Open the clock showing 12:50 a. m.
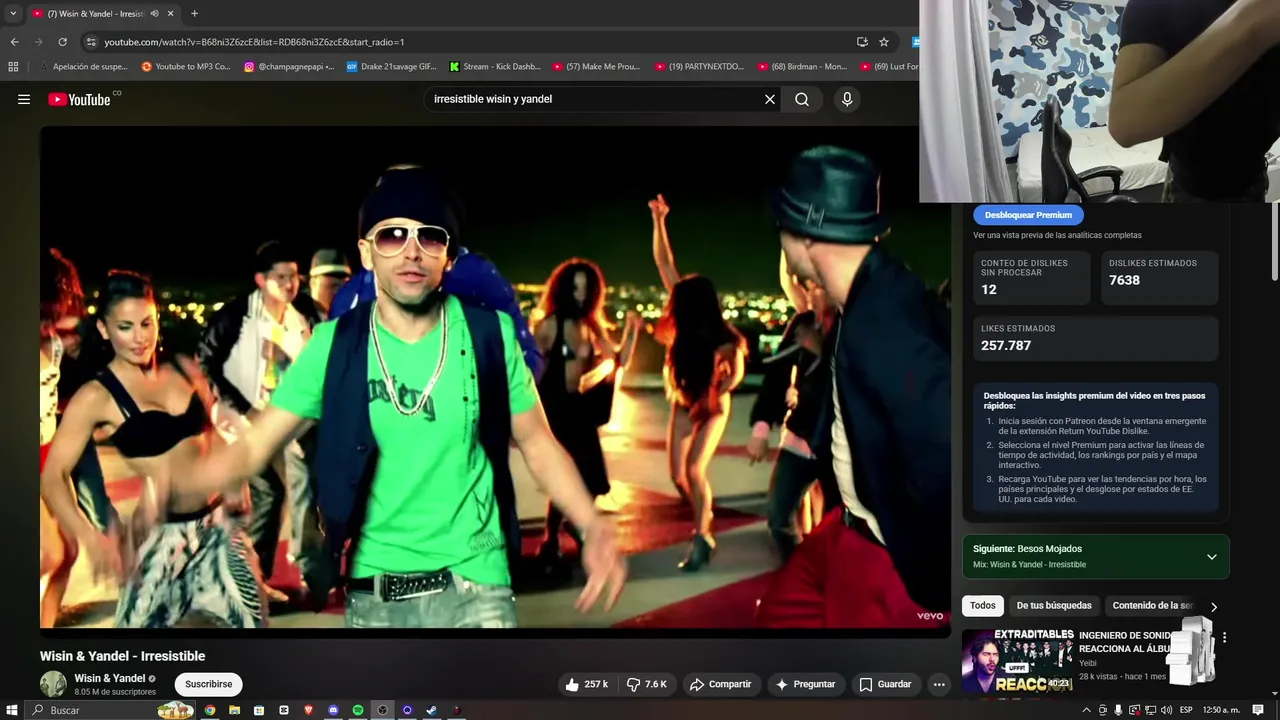The height and width of the screenshot is (720, 1280). (x=1221, y=710)
